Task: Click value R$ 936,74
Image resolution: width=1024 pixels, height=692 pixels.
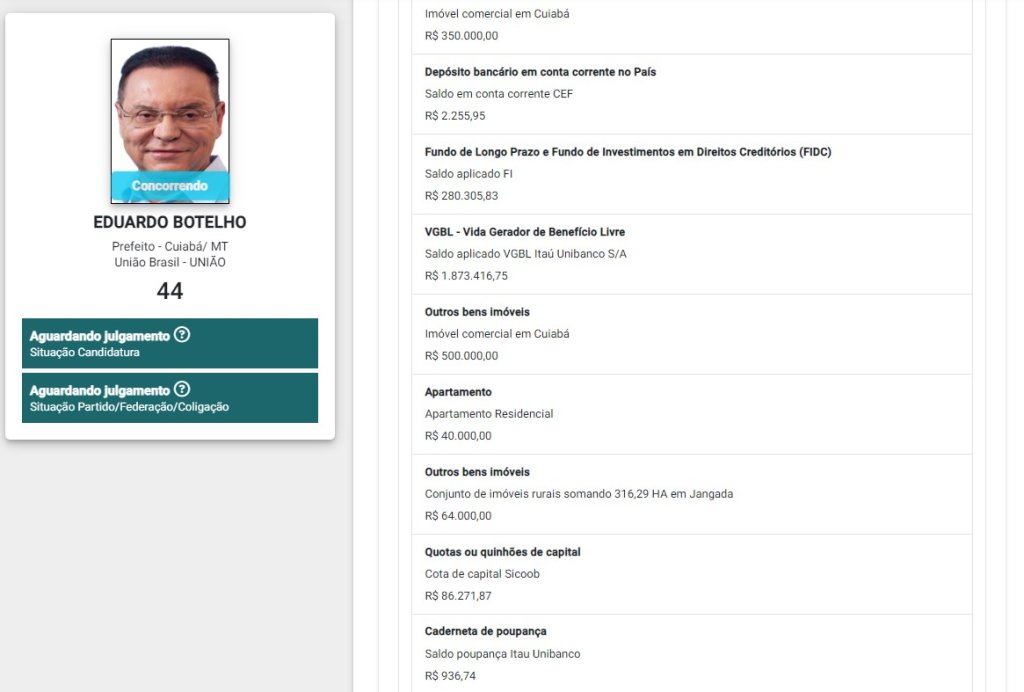Action: [x=450, y=676]
